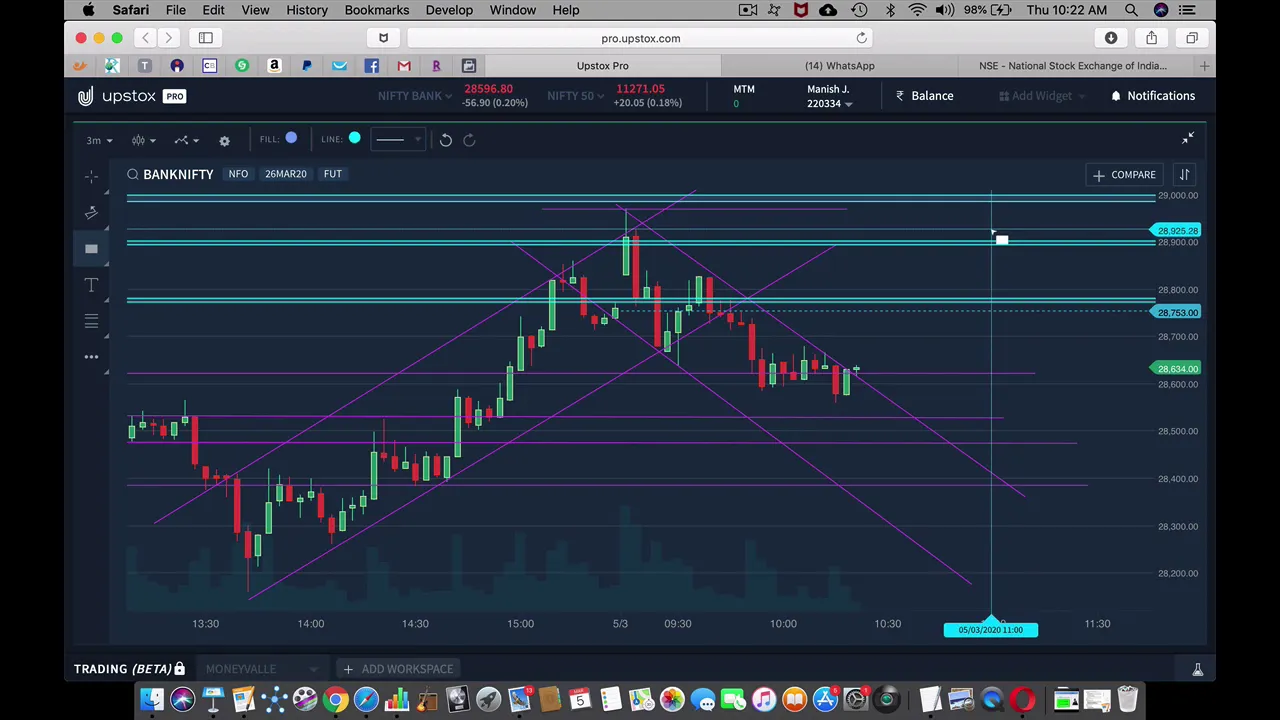Switch to the (14) WhatsApp tab
This screenshot has height=720, width=1280.
(840, 66)
